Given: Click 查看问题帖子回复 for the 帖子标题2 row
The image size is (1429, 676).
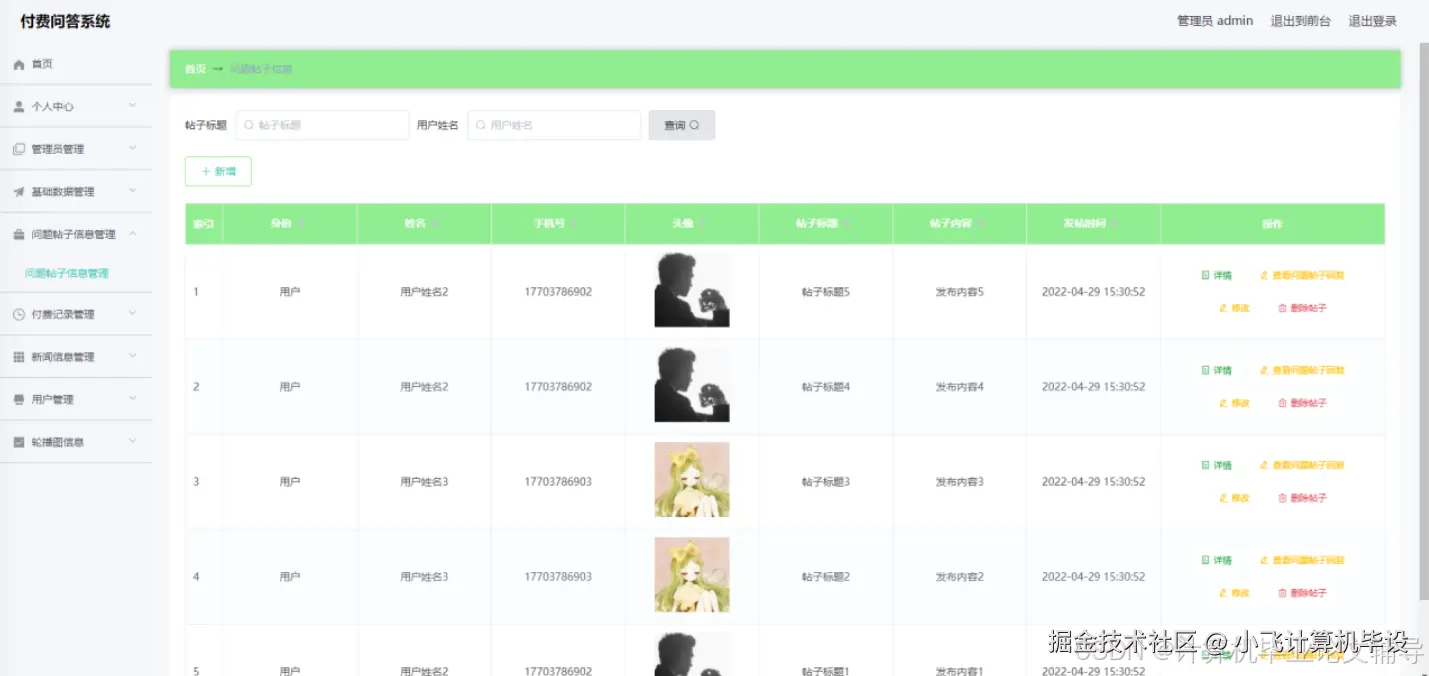Looking at the screenshot, I should [1302, 560].
